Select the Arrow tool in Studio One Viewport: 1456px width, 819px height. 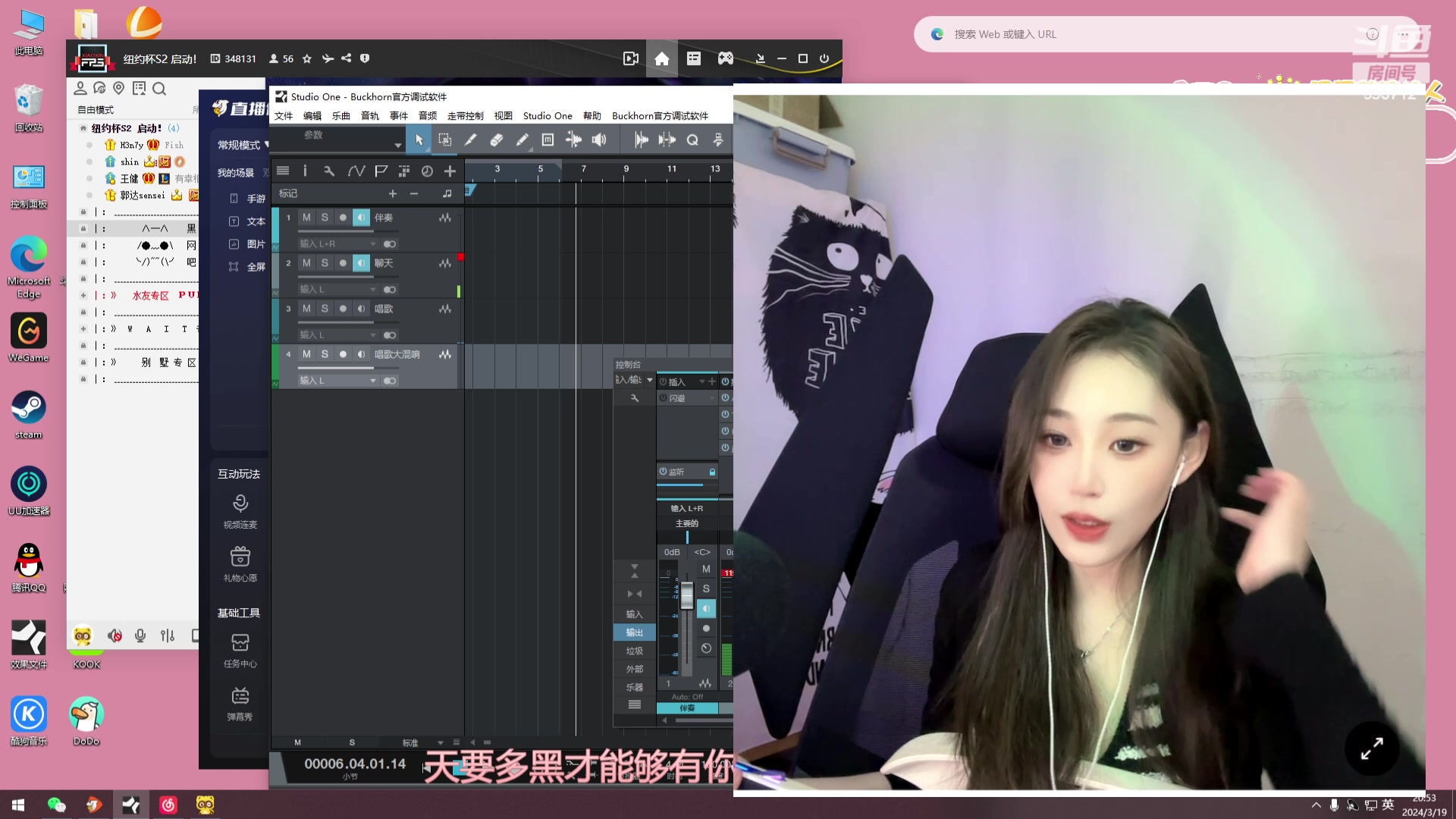pyautogui.click(x=419, y=140)
